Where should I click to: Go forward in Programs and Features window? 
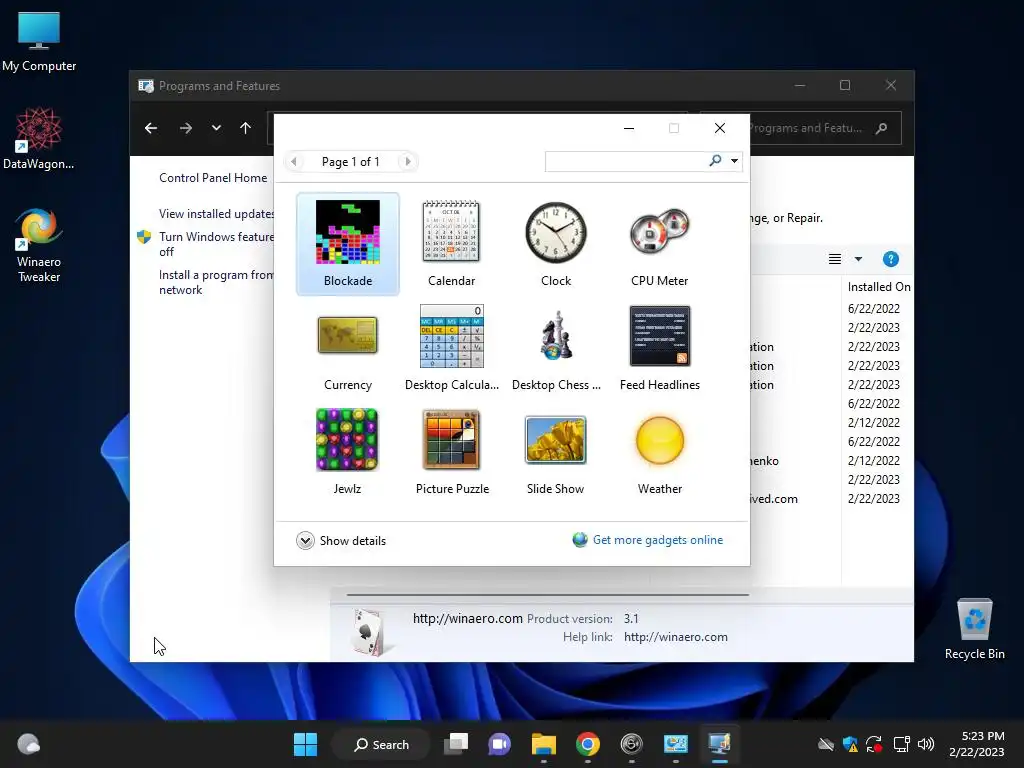[x=186, y=128]
